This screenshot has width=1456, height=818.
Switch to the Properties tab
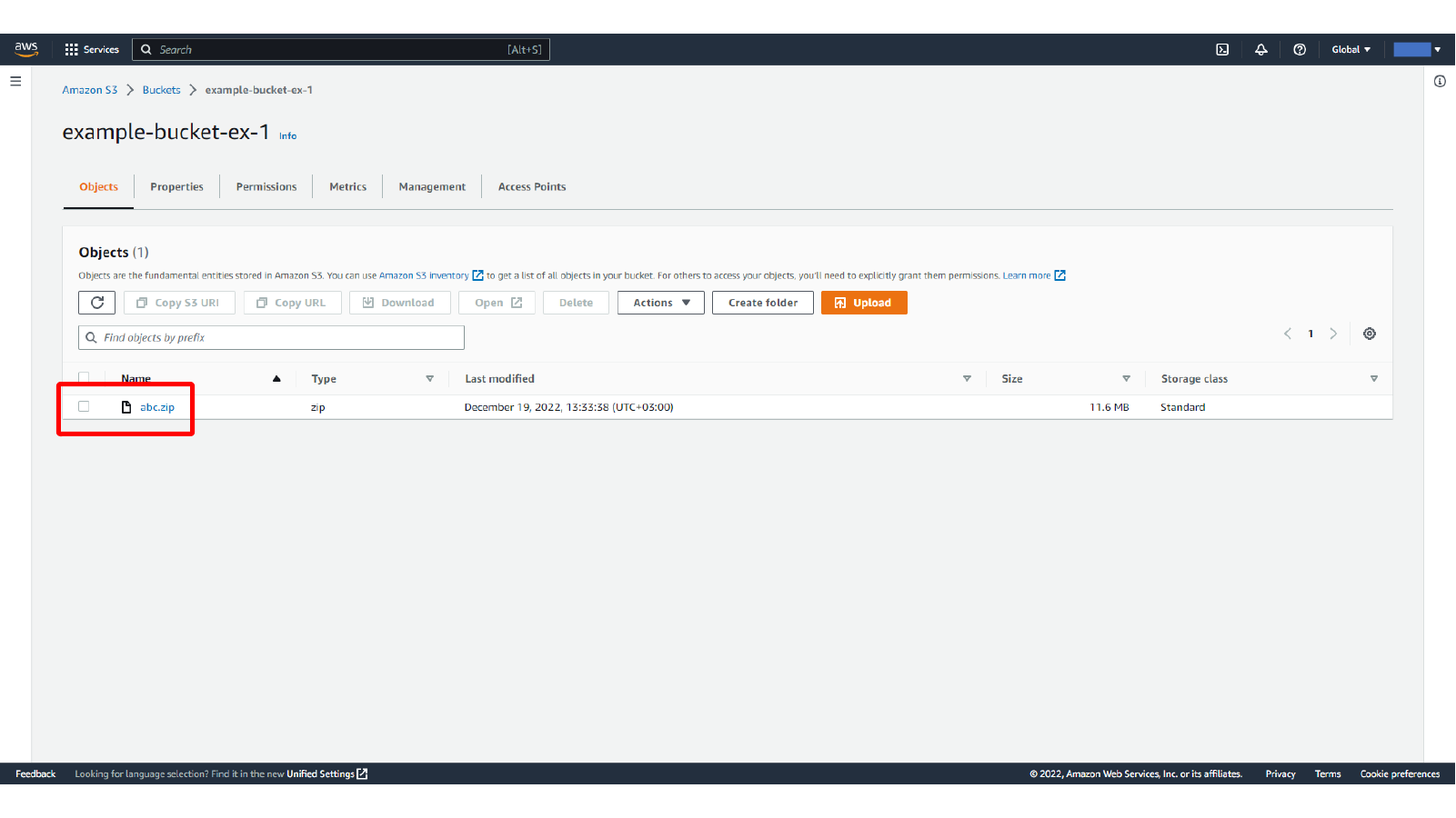coord(176,187)
